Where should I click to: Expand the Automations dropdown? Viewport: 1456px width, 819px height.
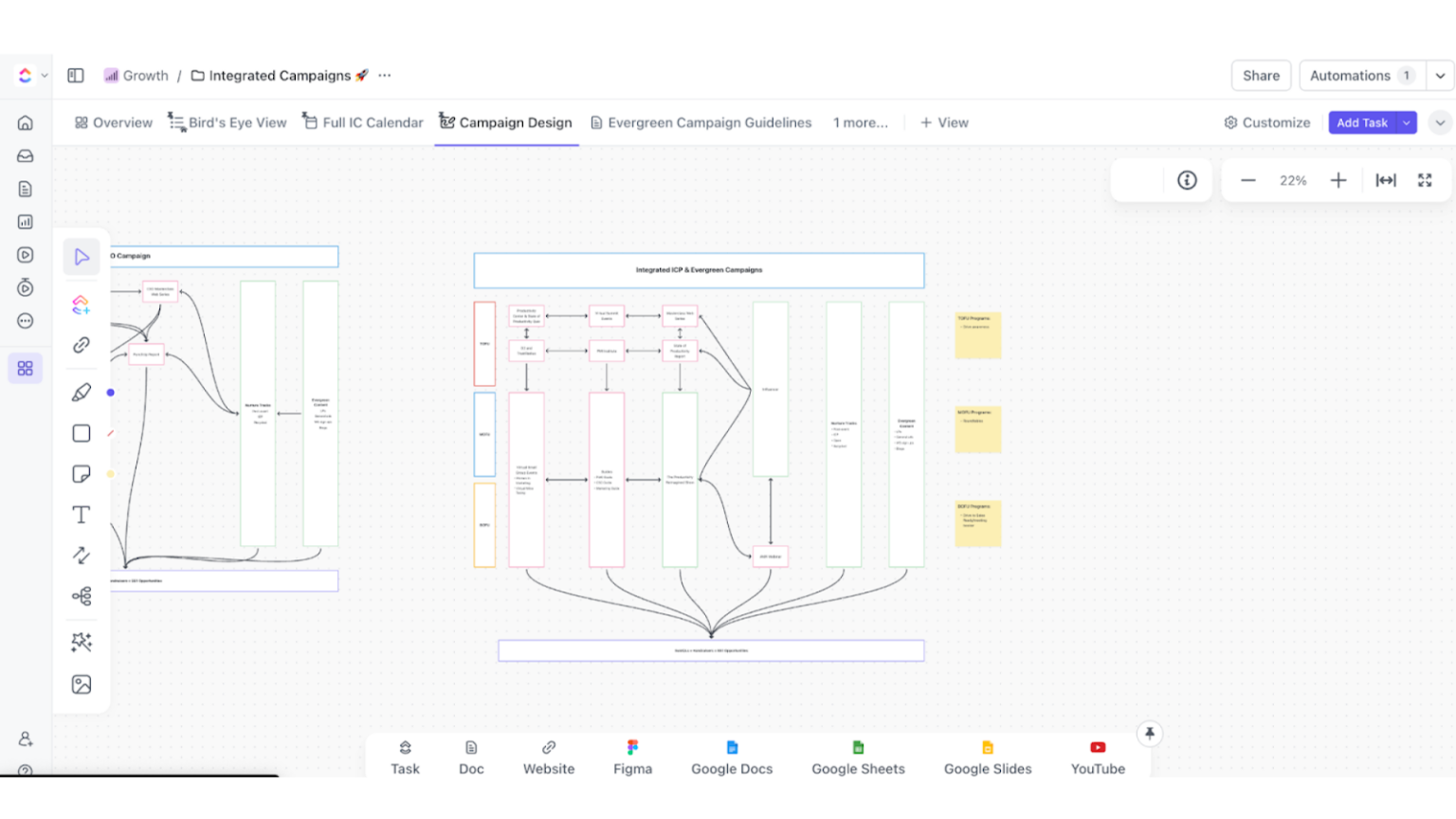coord(1440,75)
